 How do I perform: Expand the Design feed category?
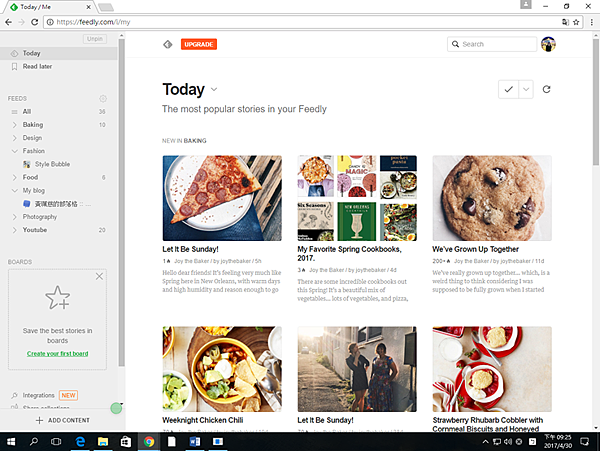(15, 138)
